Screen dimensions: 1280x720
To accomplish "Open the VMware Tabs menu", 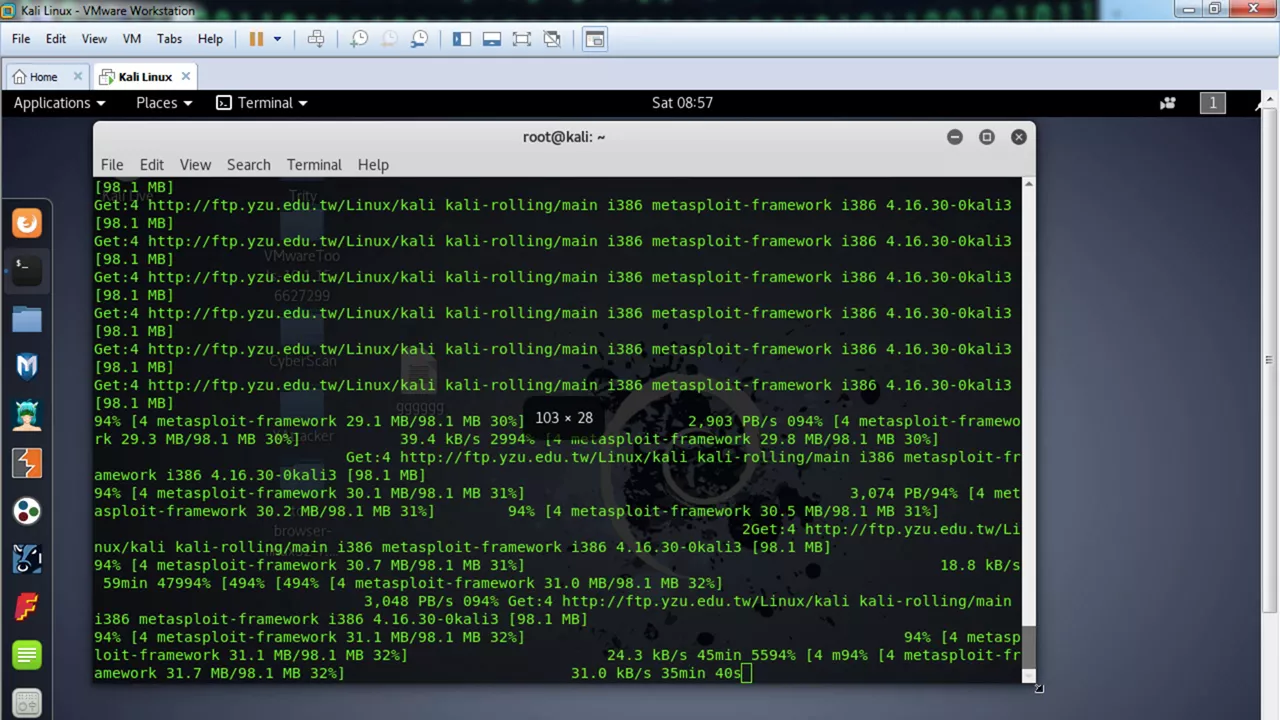I will coord(169,39).
